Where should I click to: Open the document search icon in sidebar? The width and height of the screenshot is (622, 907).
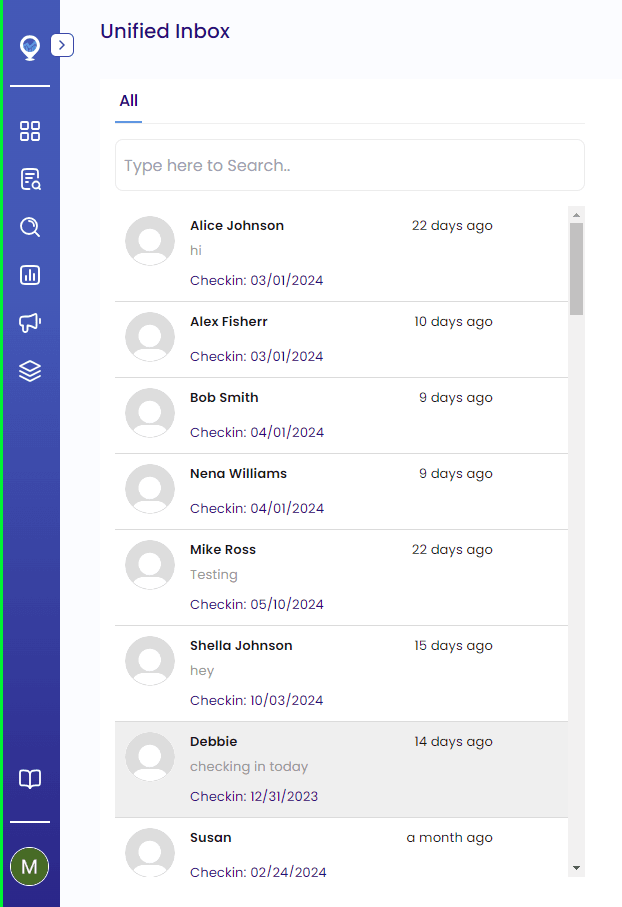pyautogui.click(x=30, y=180)
